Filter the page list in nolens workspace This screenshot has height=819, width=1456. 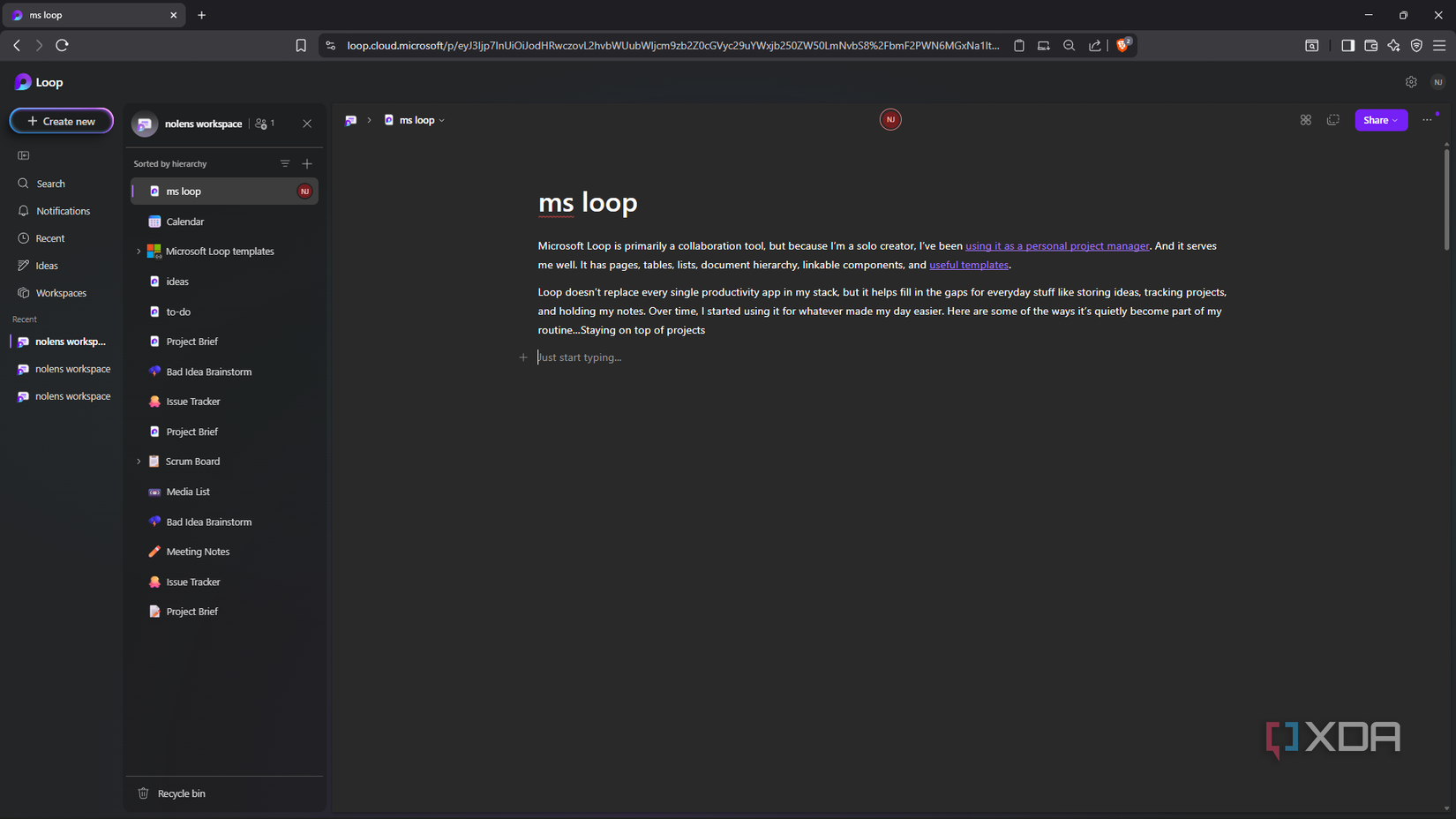(285, 163)
